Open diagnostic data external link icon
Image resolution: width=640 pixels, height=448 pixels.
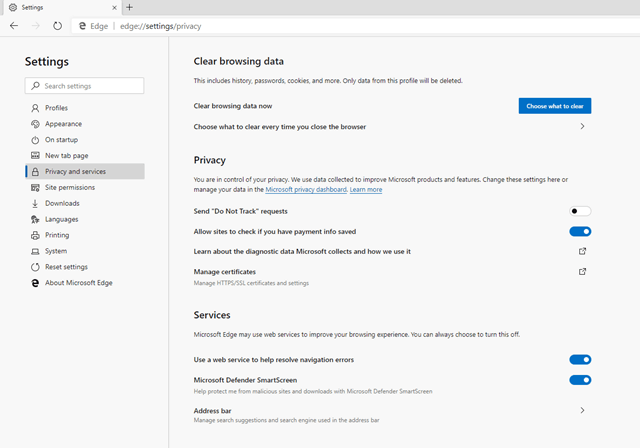pos(582,251)
